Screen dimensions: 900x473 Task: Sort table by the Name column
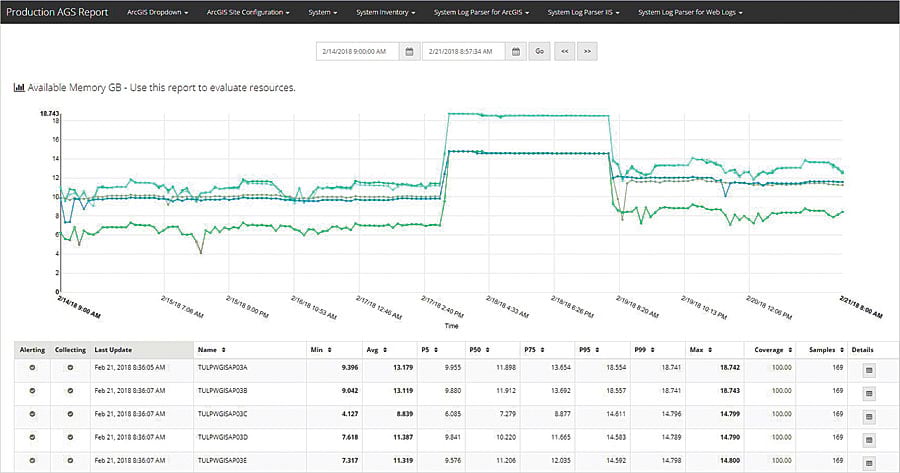click(250, 350)
